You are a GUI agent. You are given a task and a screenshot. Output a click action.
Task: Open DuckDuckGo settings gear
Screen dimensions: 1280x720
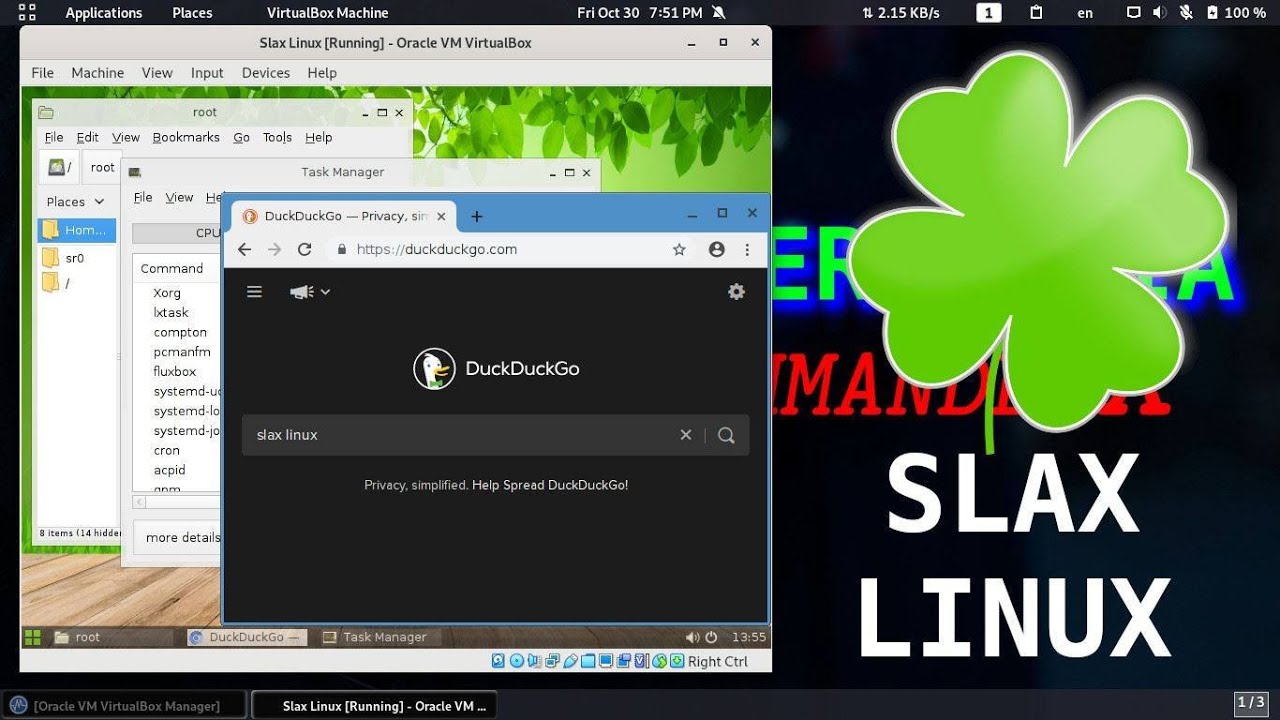[737, 292]
